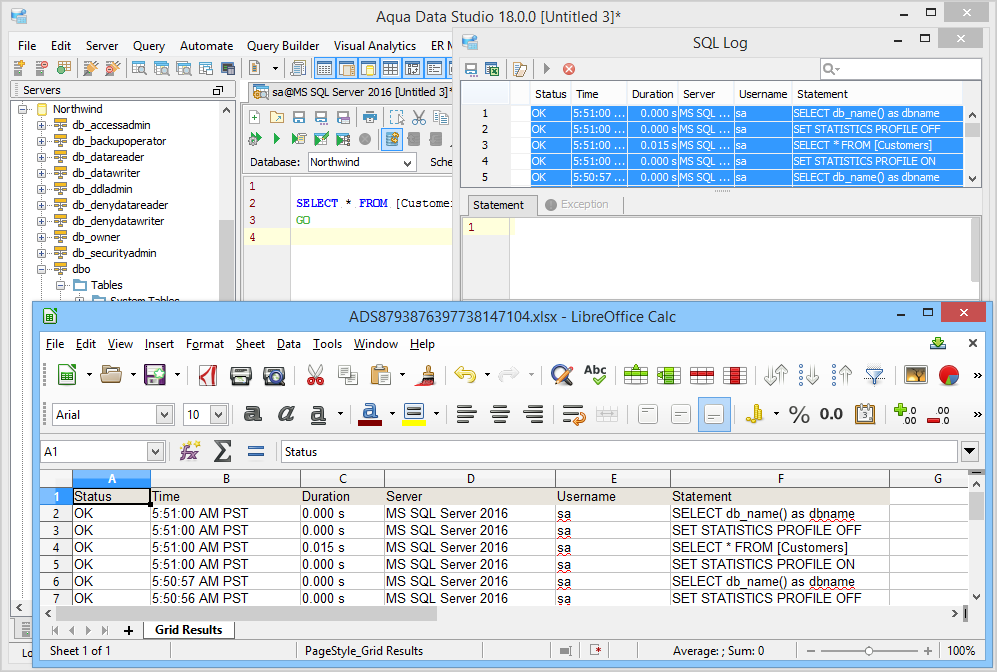
Task: Click the Sum sigma icon beside formula bar
Action: coord(223,451)
